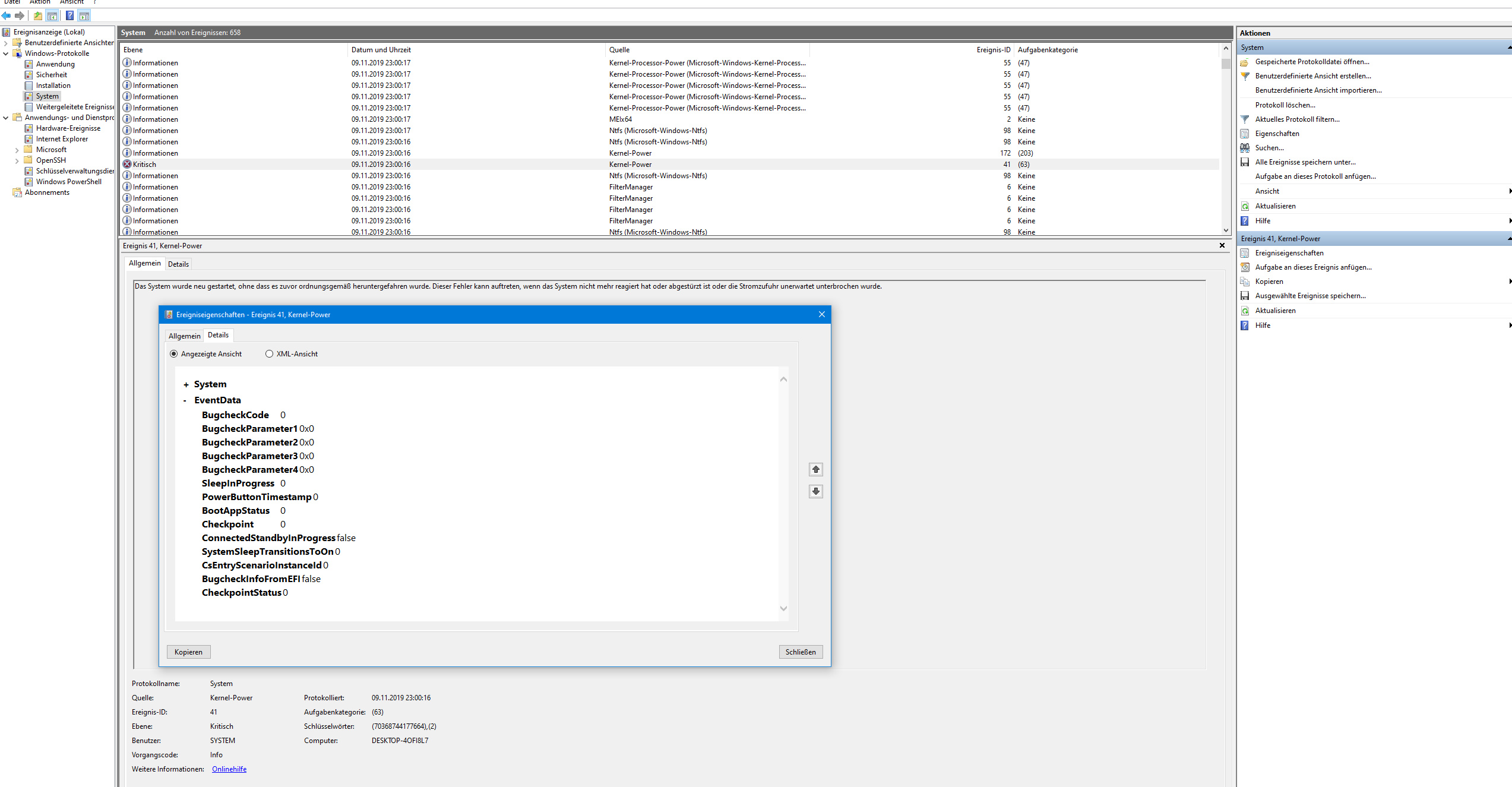This screenshot has height=787, width=1512.
Task: Expand the OpenSSH folder node
Action: [17, 161]
